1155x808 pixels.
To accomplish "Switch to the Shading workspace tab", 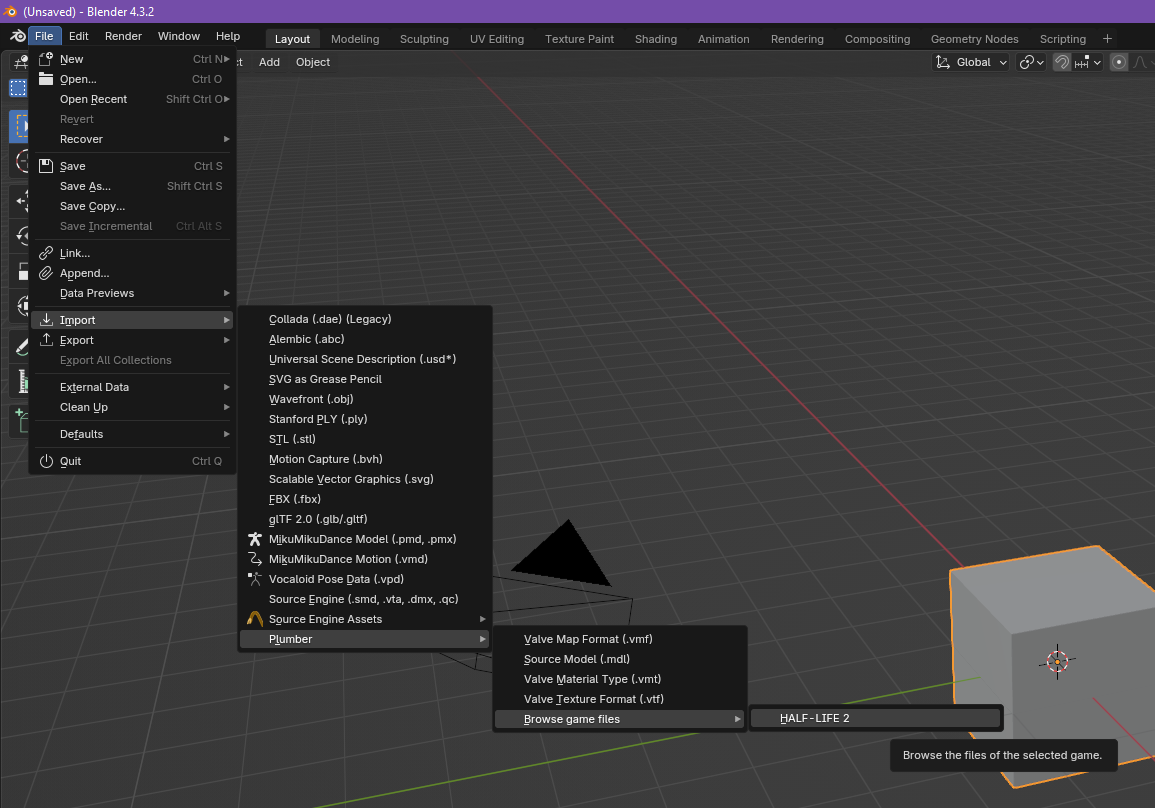I will [655, 39].
